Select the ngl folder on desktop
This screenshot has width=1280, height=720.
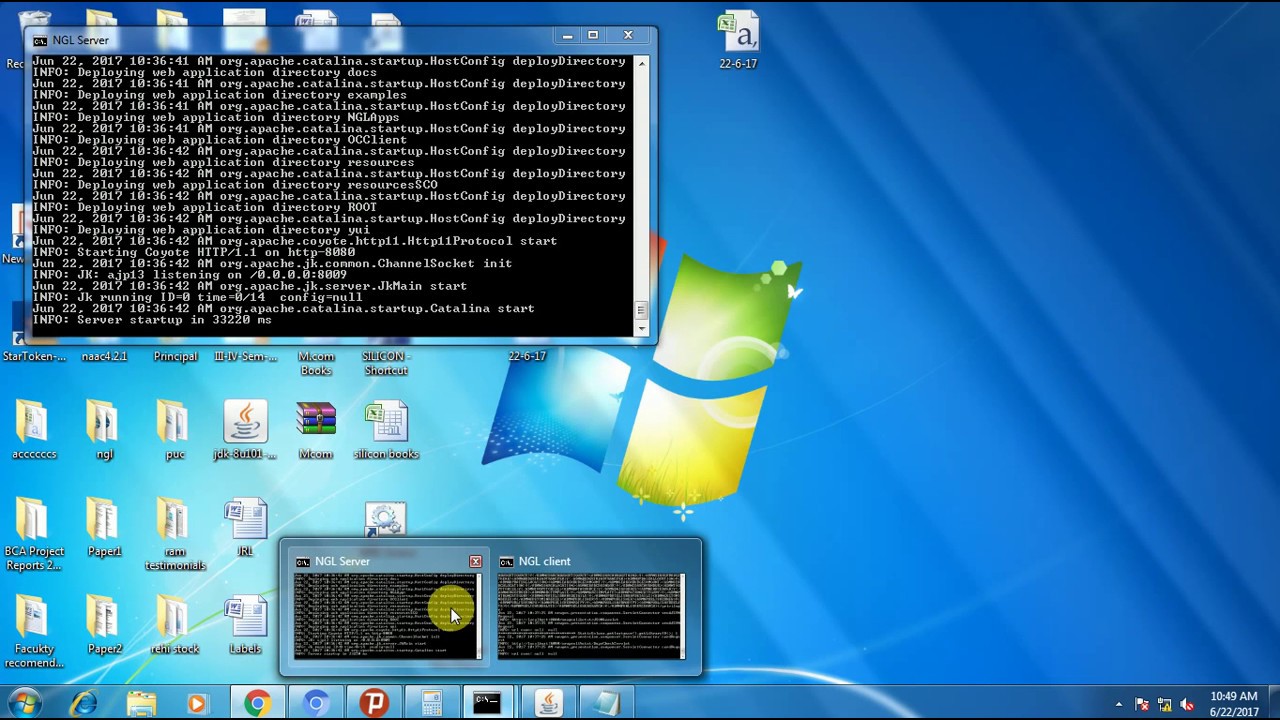[x=104, y=431]
